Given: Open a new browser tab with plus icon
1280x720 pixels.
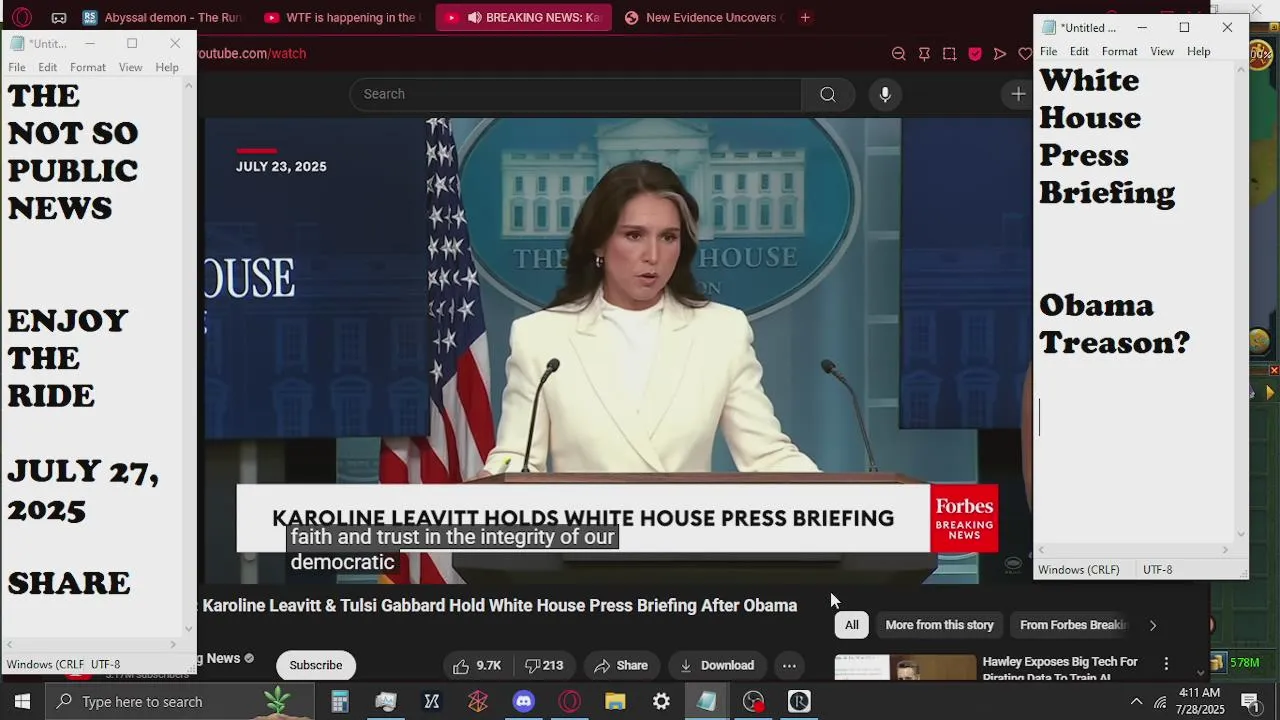Looking at the screenshot, I should (x=805, y=17).
